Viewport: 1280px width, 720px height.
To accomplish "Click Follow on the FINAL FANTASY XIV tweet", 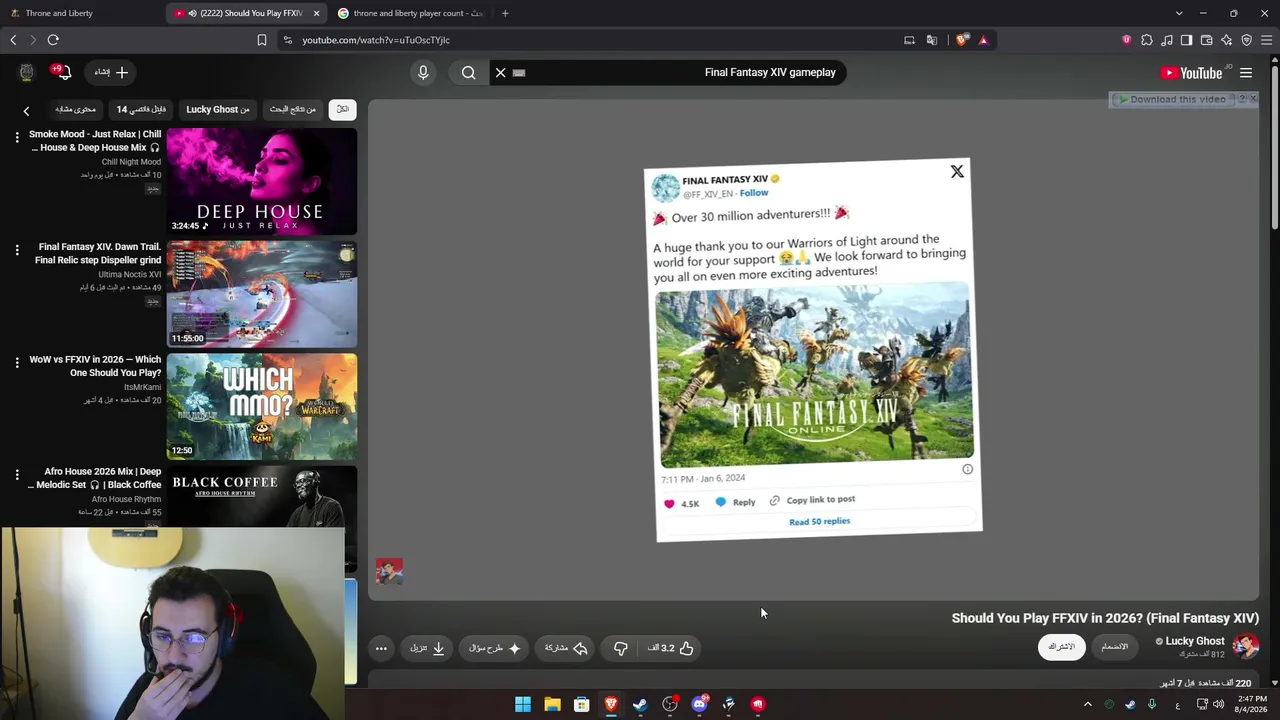I will pyautogui.click(x=754, y=193).
